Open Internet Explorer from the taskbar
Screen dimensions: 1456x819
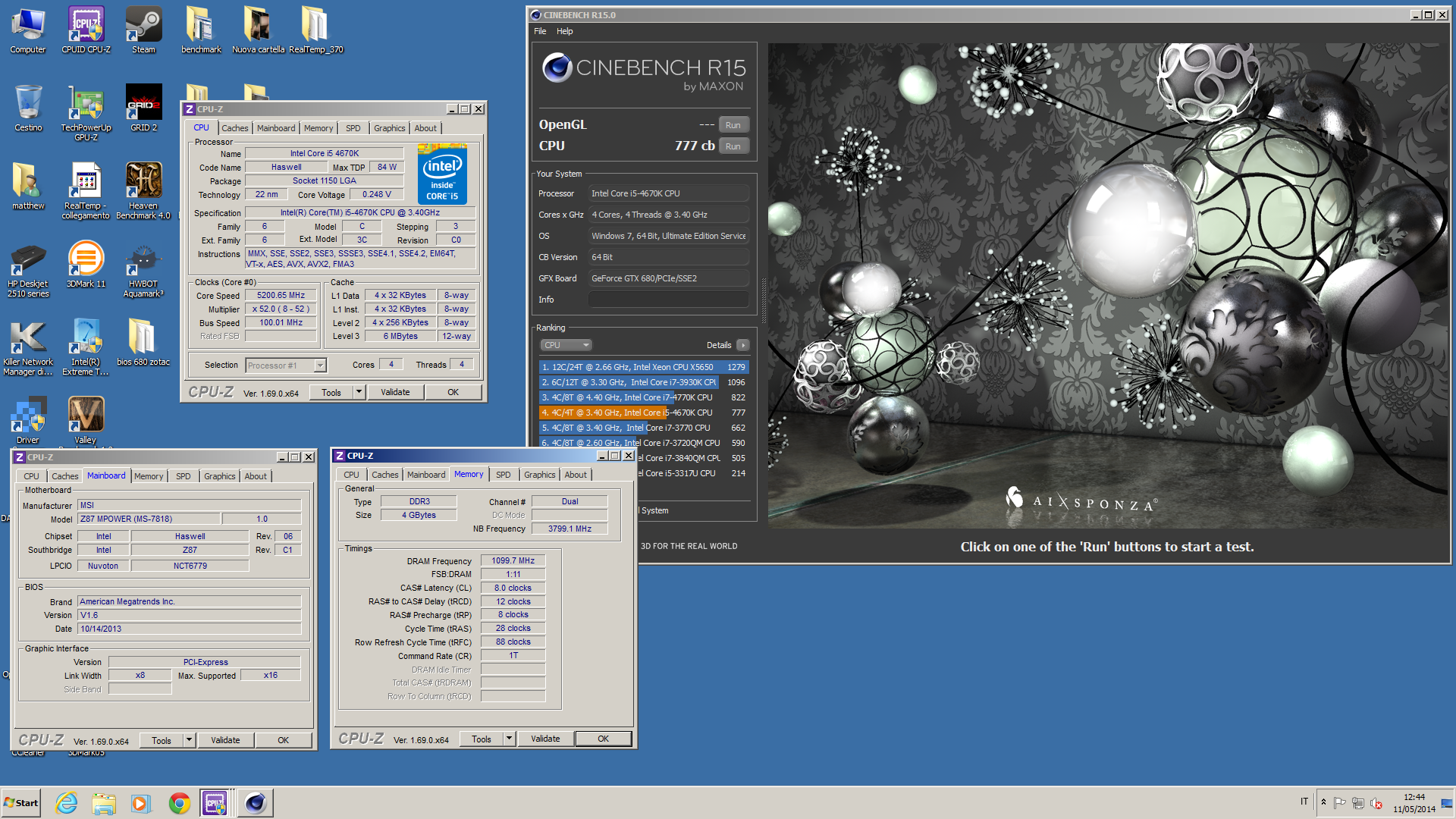[67, 803]
